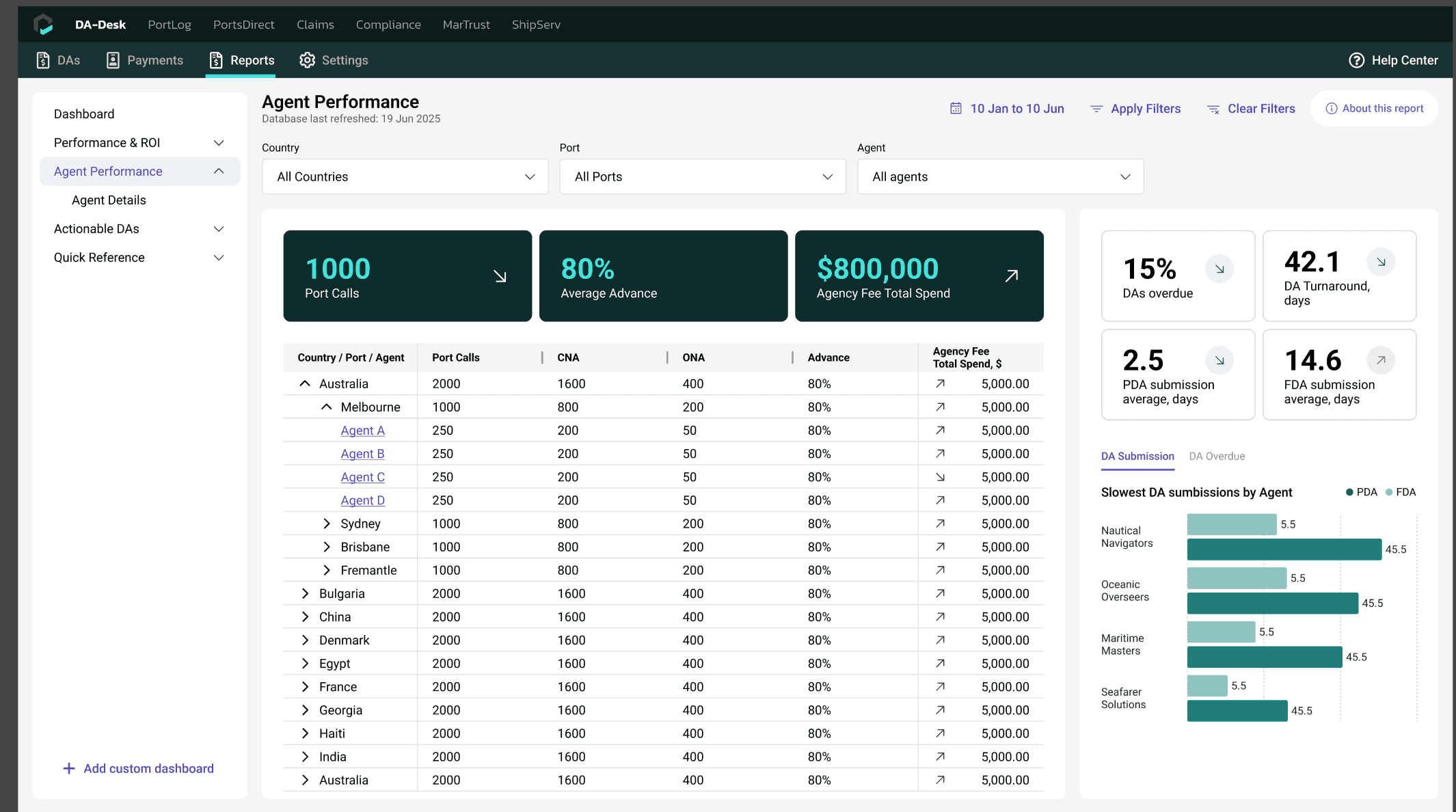
Task: Click the DA-Desk logo icon
Action: 43,25
